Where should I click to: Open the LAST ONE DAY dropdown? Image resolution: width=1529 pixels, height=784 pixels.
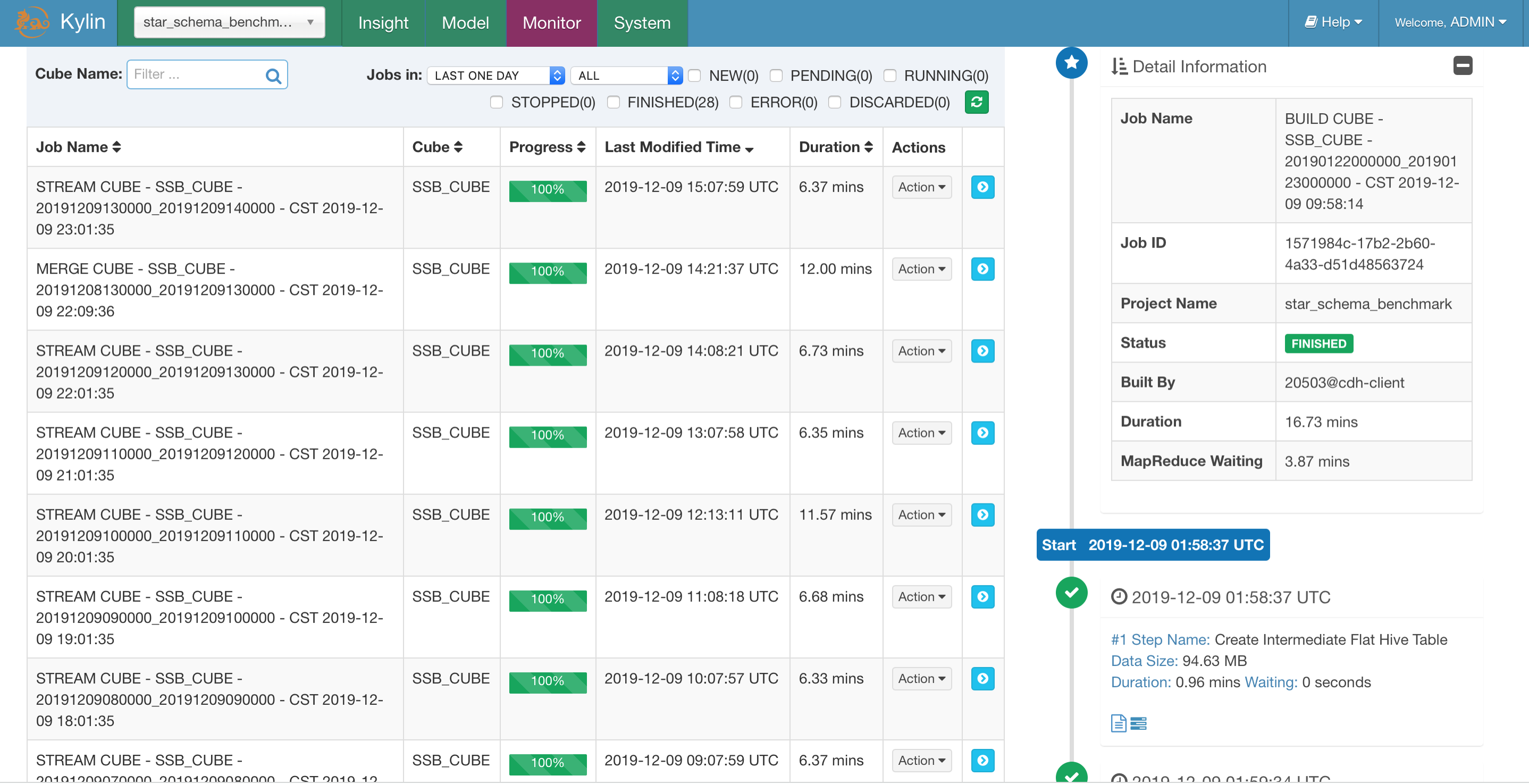pyautogui.click(x=495, y=75)
